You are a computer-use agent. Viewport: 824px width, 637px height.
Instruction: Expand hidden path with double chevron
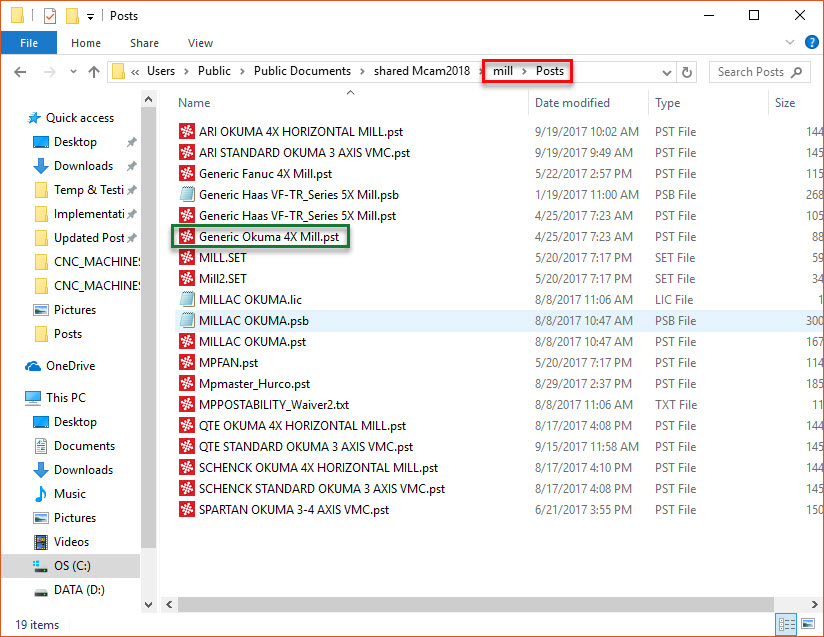coord(135,72)
